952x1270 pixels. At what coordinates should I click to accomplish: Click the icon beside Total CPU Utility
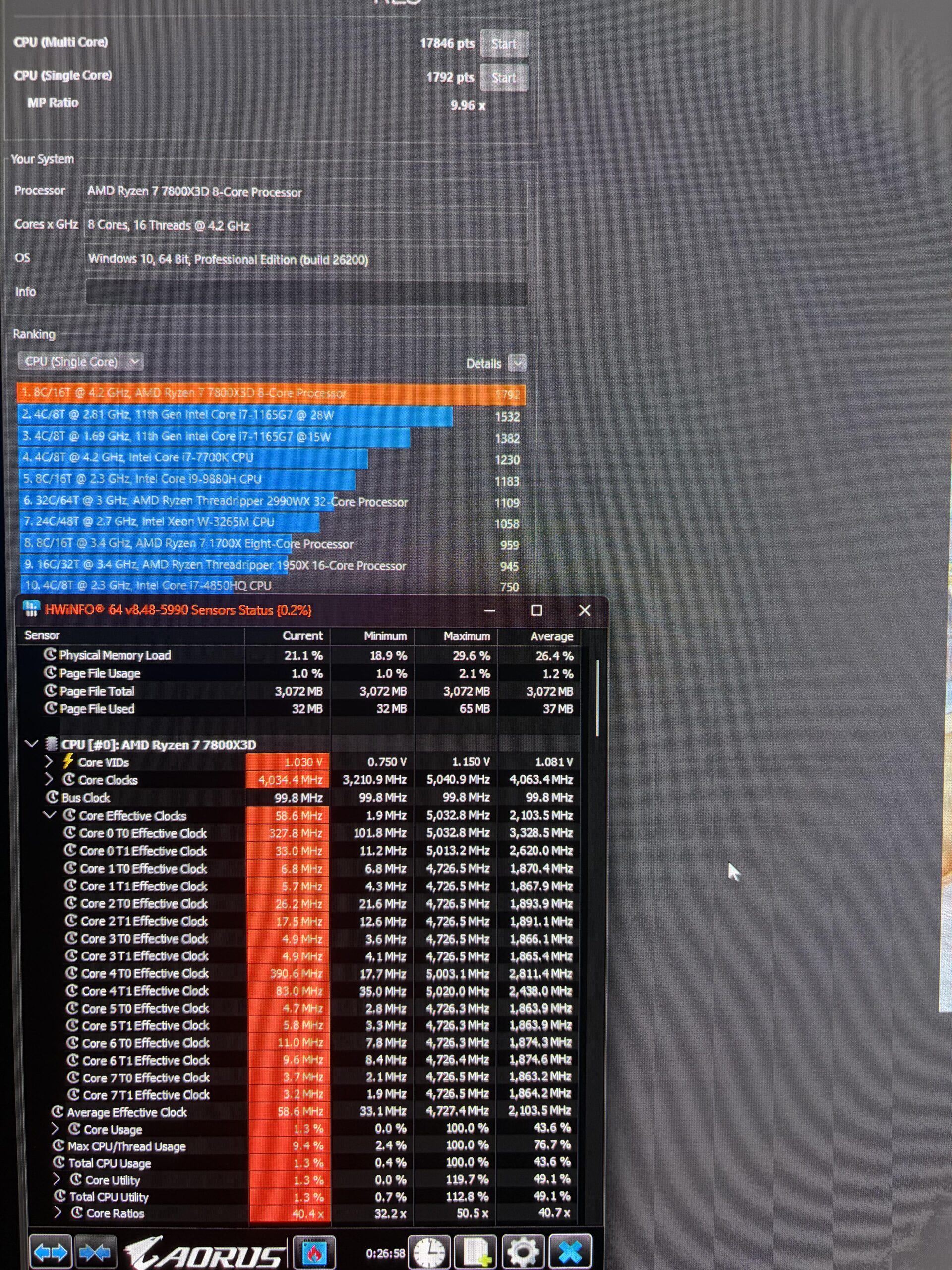tap(59, 1196)
